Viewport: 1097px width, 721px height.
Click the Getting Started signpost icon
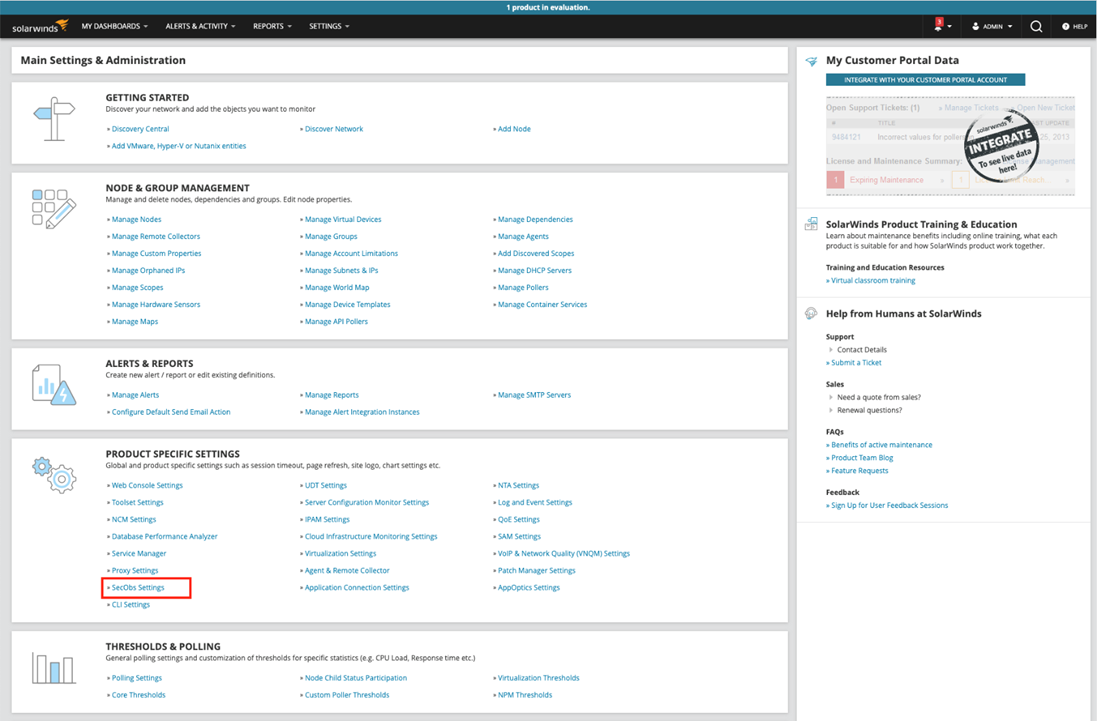coord(54,119)
